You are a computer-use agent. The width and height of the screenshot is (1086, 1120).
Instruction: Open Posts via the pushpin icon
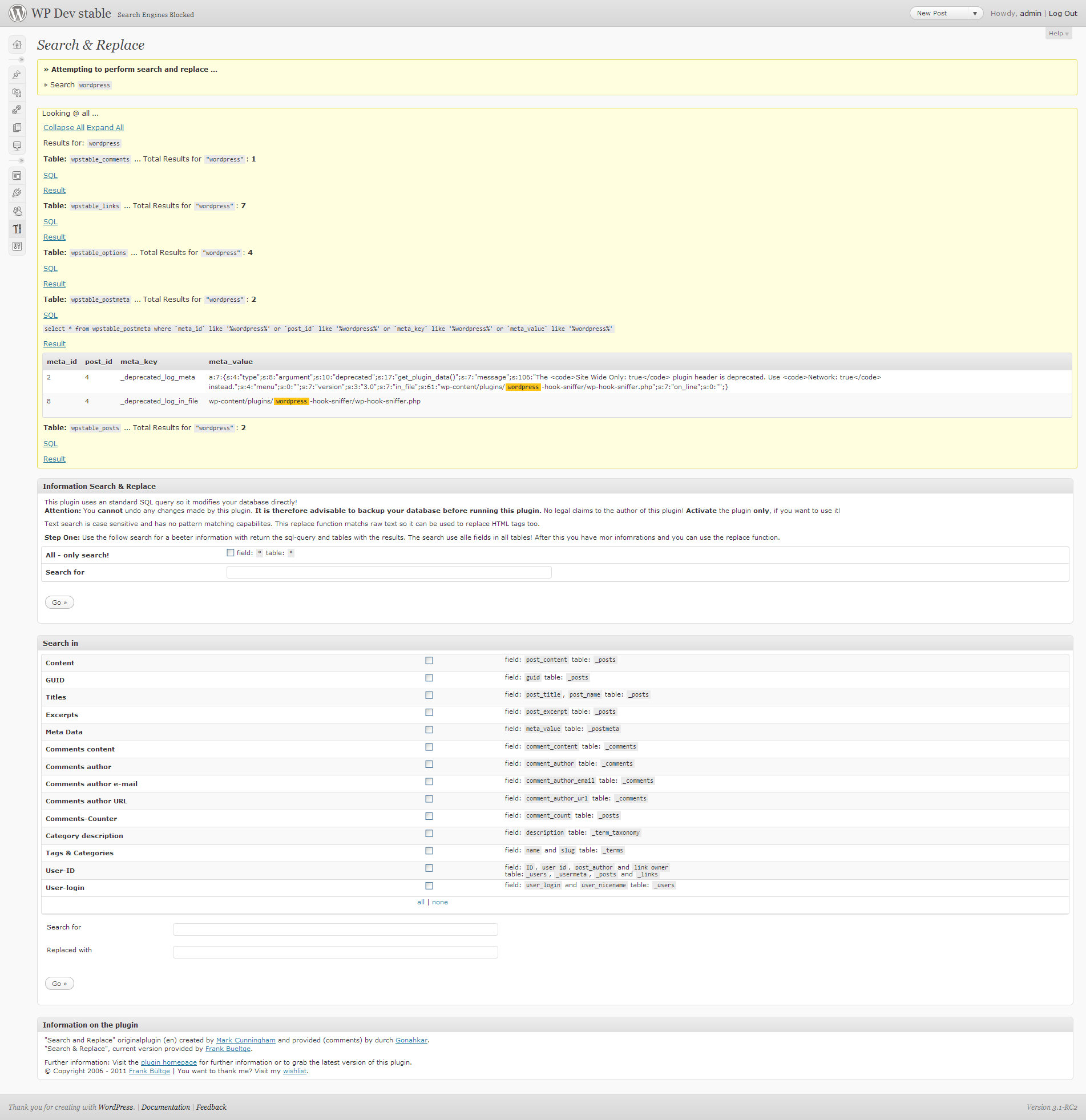click(x=17, y=74)
